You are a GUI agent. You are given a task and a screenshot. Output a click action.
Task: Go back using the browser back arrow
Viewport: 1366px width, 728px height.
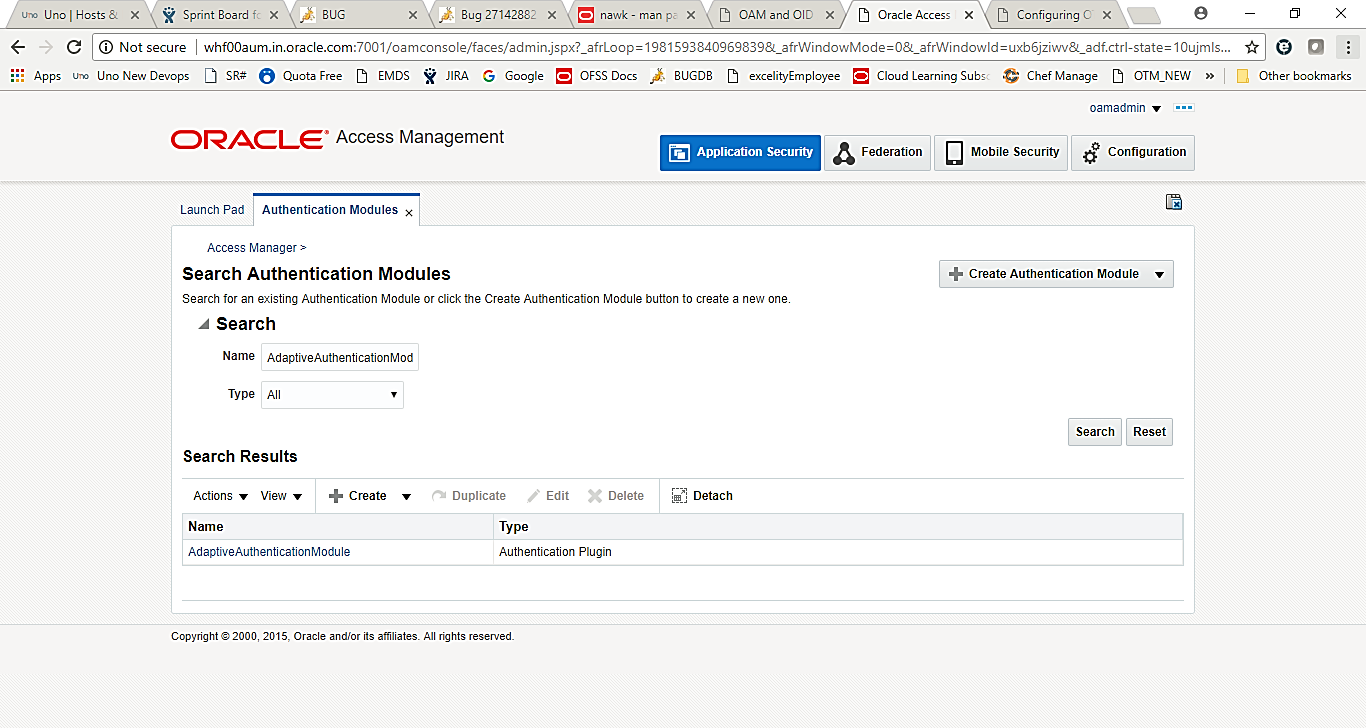point(18,47)
